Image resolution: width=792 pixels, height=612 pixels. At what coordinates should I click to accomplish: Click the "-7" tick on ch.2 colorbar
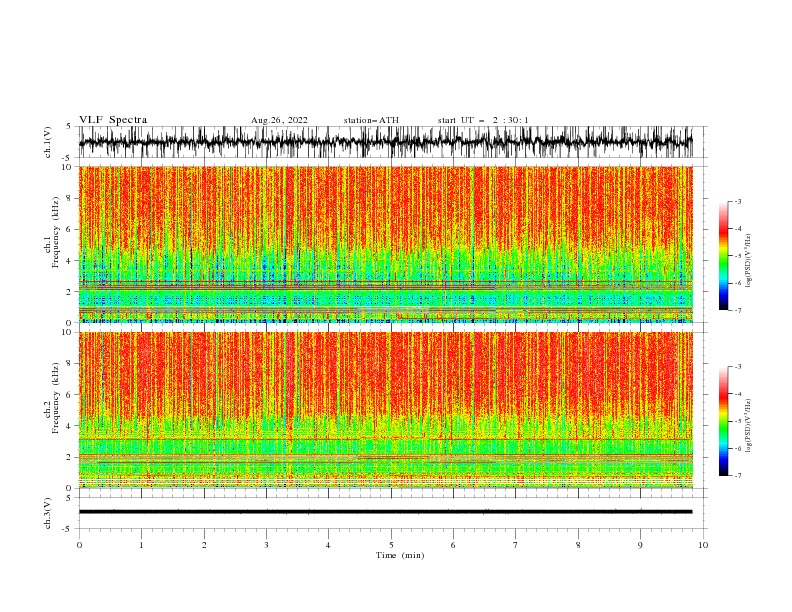[x=737, y=475]
